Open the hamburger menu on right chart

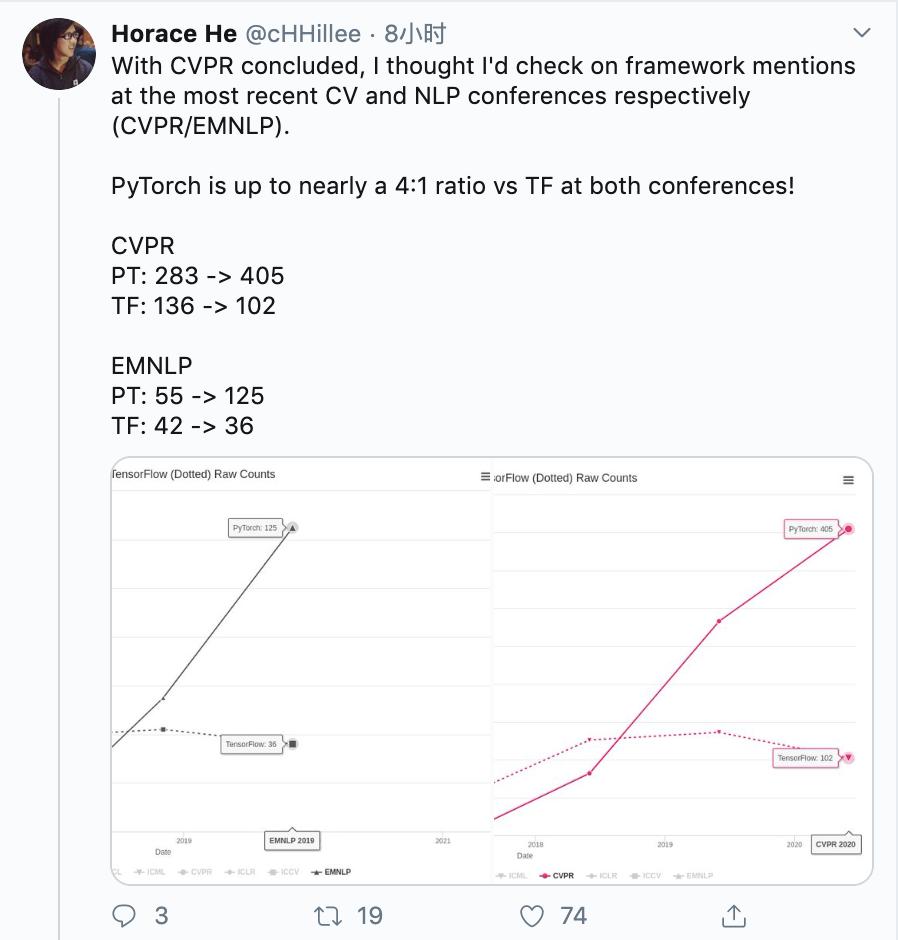pyautogui.click(x=848, y=480)
